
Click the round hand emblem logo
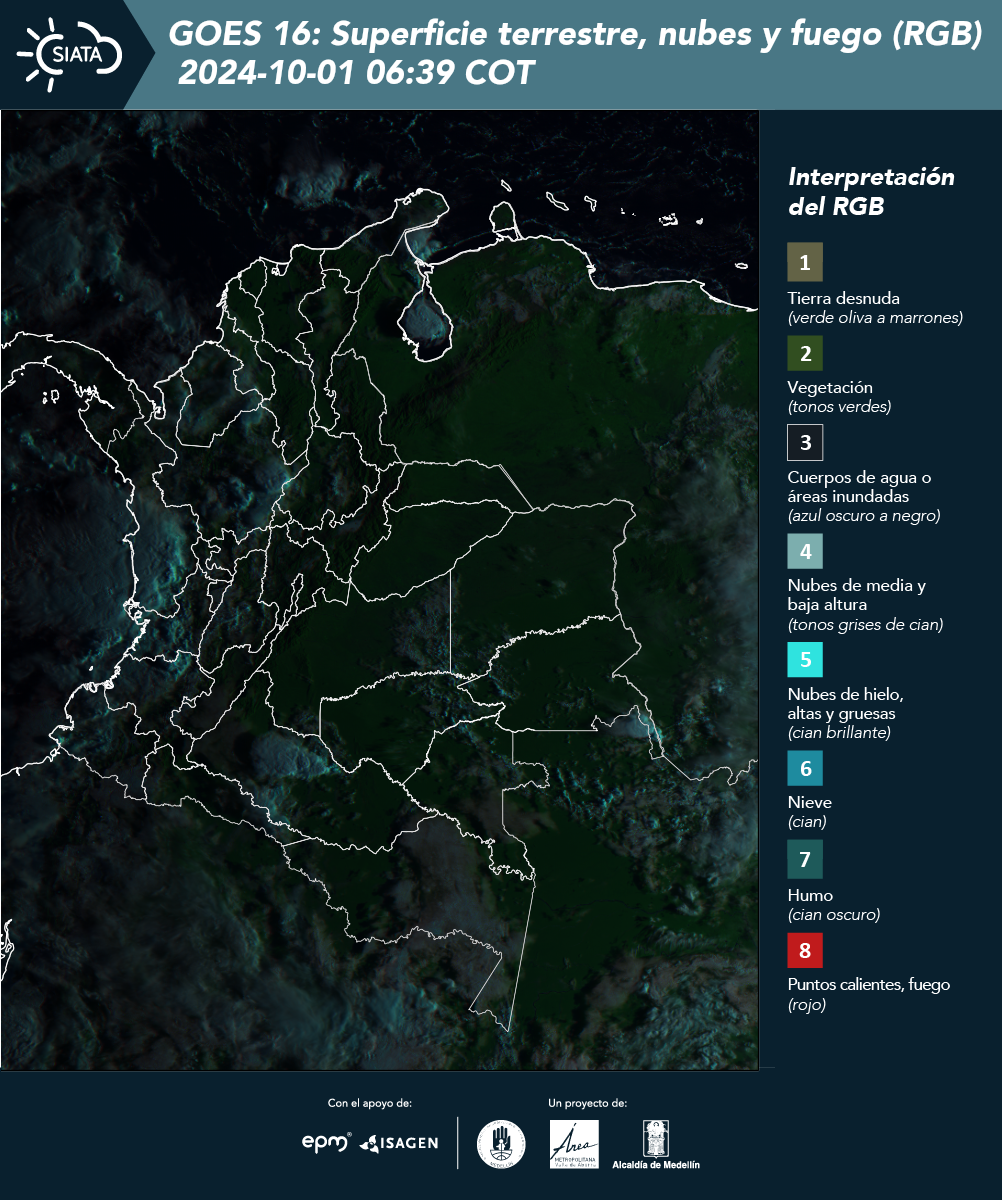click(x=501, y=1144)
